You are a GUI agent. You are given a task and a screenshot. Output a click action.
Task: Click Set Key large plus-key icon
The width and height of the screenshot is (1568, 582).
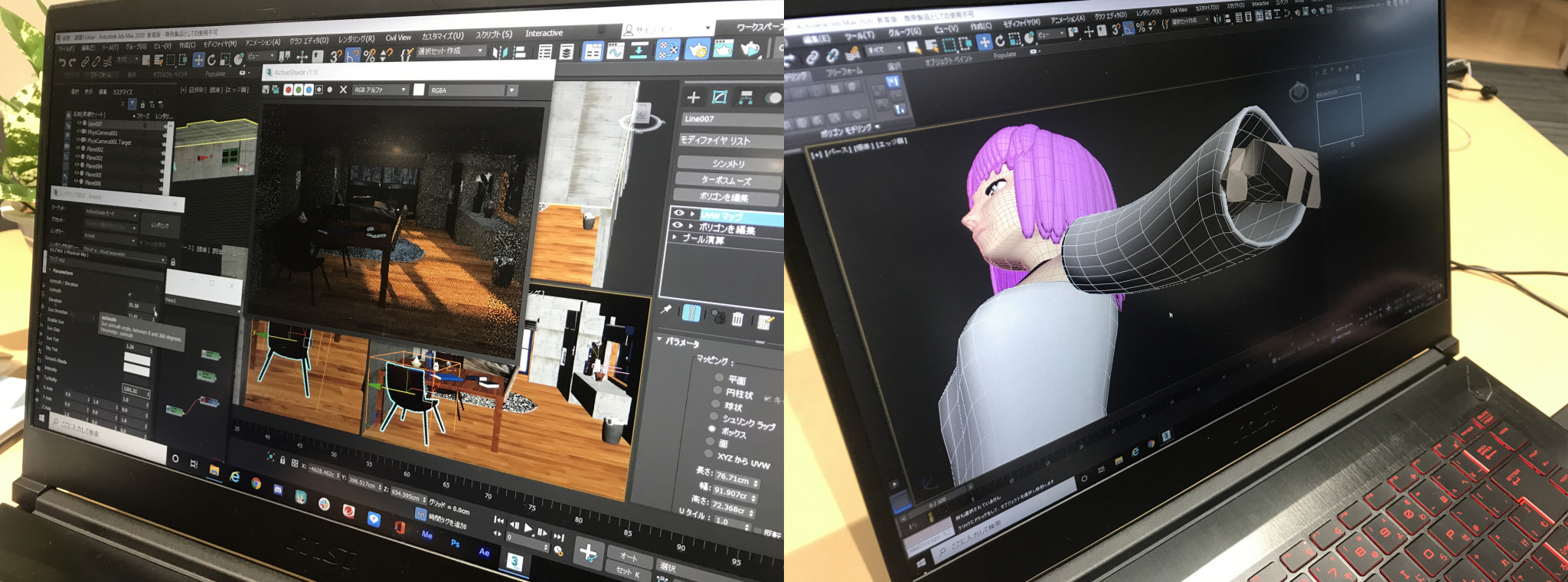tap(588, 552)
